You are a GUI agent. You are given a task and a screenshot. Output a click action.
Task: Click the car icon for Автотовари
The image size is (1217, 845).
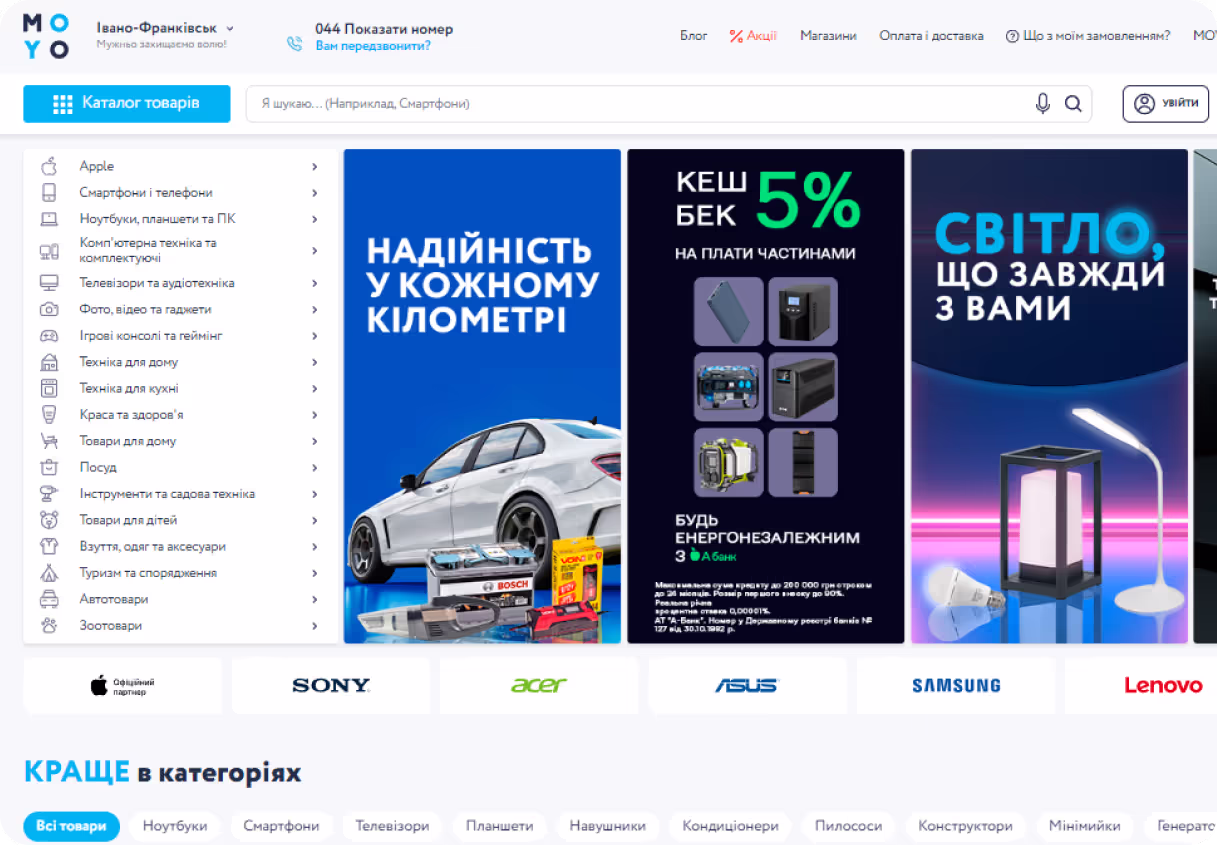49,599
